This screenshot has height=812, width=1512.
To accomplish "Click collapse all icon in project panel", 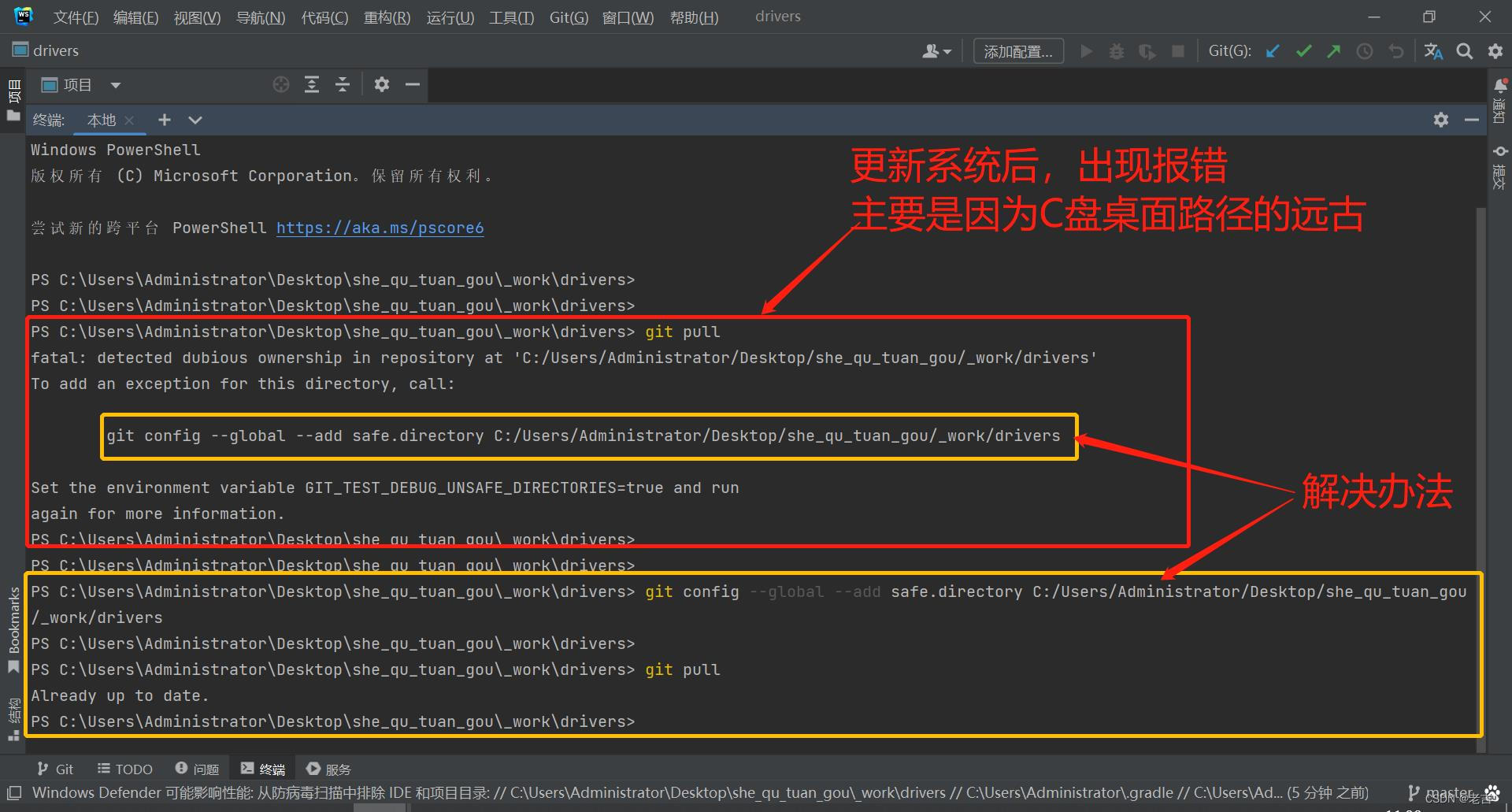I will click(343, 84).
